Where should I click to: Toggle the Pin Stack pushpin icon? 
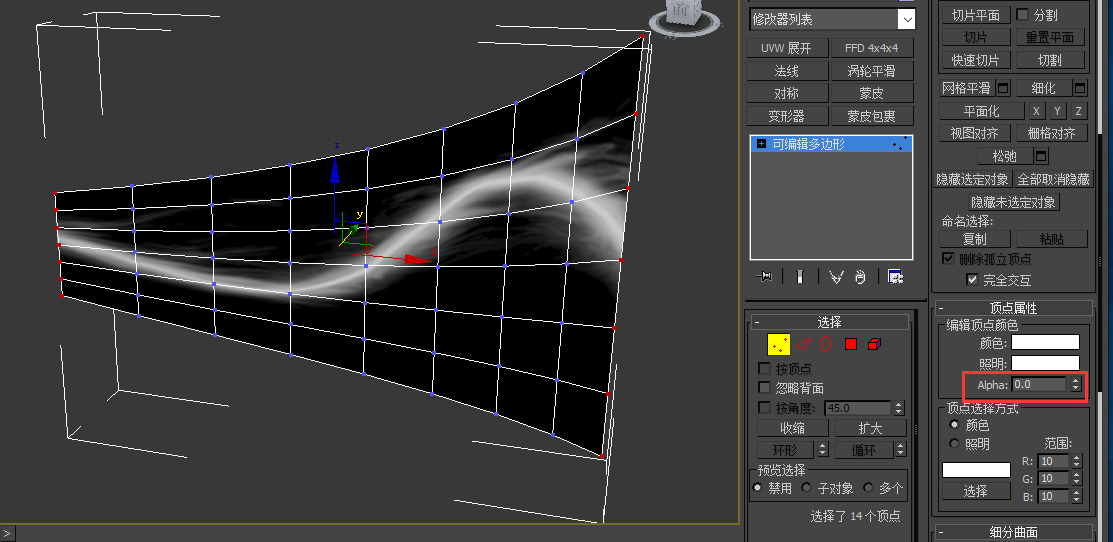point(764,277)
